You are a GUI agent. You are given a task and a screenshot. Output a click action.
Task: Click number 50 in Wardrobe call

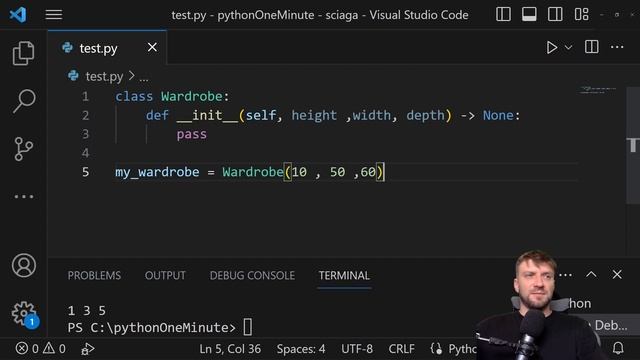[337, 172]
